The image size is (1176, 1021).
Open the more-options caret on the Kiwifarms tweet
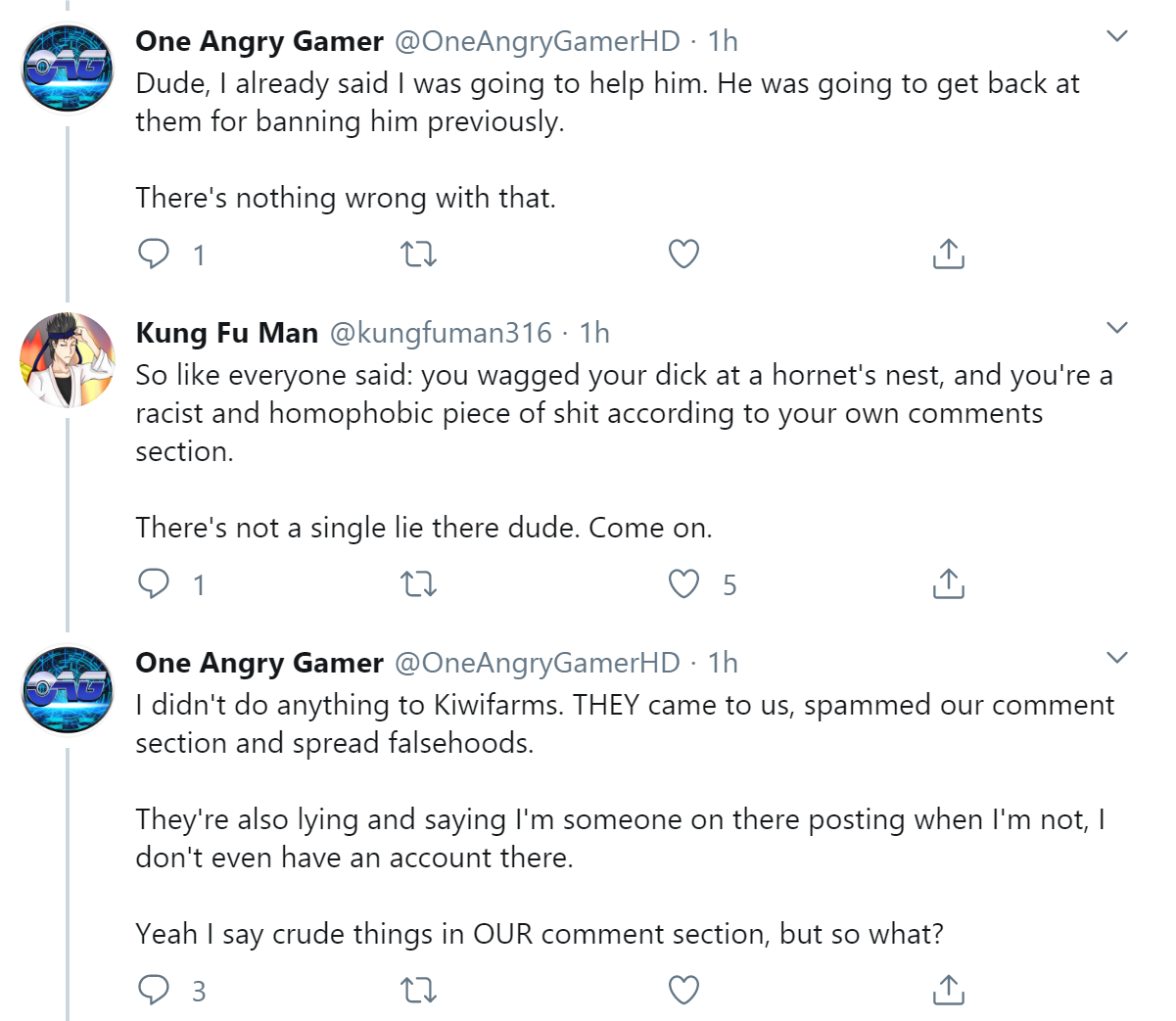click(1117, 657)
